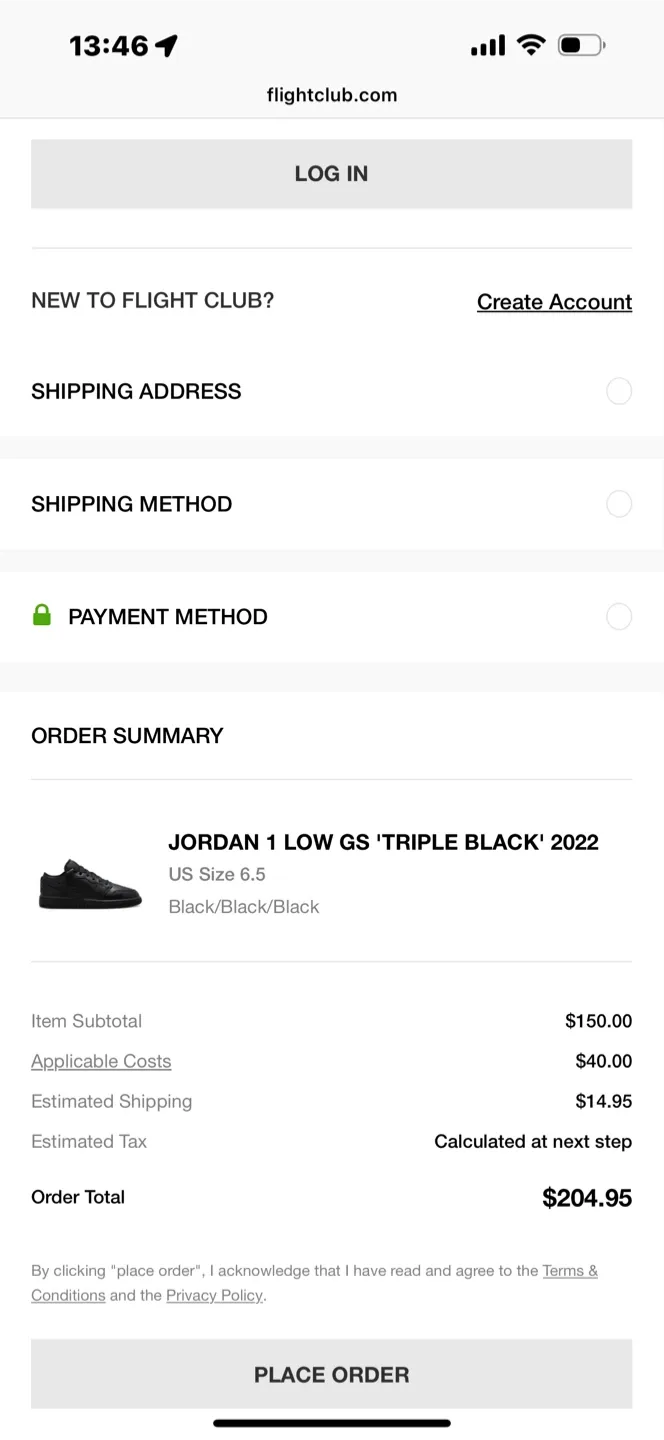664x1440 pixels.
Task: Expand the Shipping Method section
Action: 131,504
